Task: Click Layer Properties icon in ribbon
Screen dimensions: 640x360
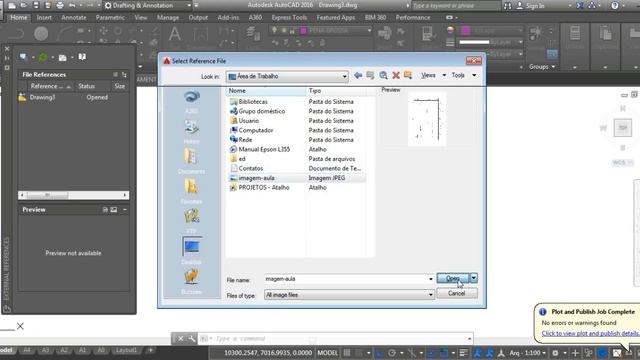Action: coord(253,33)
